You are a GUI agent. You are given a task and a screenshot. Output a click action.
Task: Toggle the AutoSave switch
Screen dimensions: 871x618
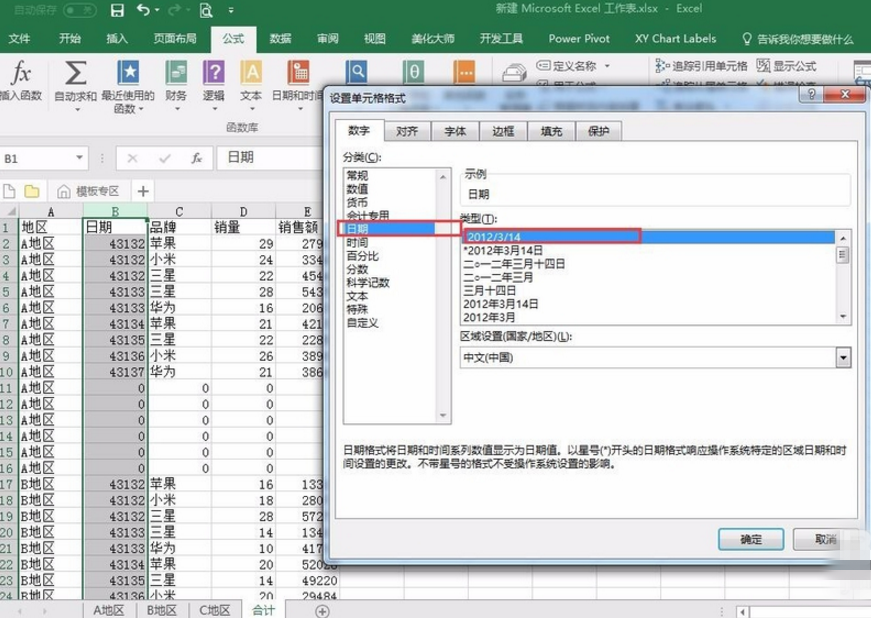click(x=79, y=11)
